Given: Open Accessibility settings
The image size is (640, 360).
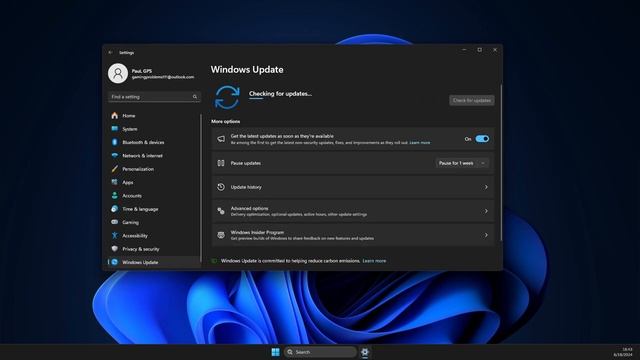Looking at the screenshot, I should (x=154, y=236).
